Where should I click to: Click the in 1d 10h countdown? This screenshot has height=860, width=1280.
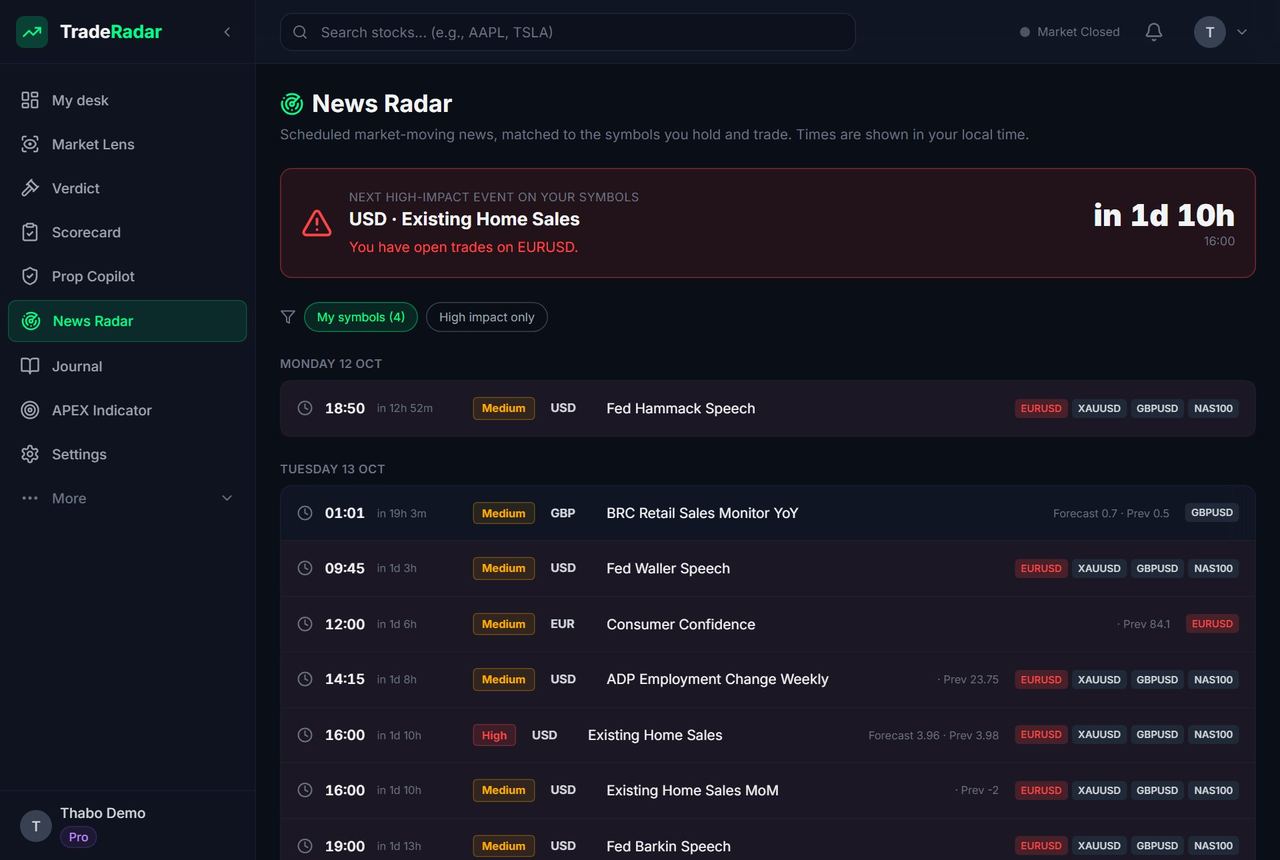[1164, 215]
